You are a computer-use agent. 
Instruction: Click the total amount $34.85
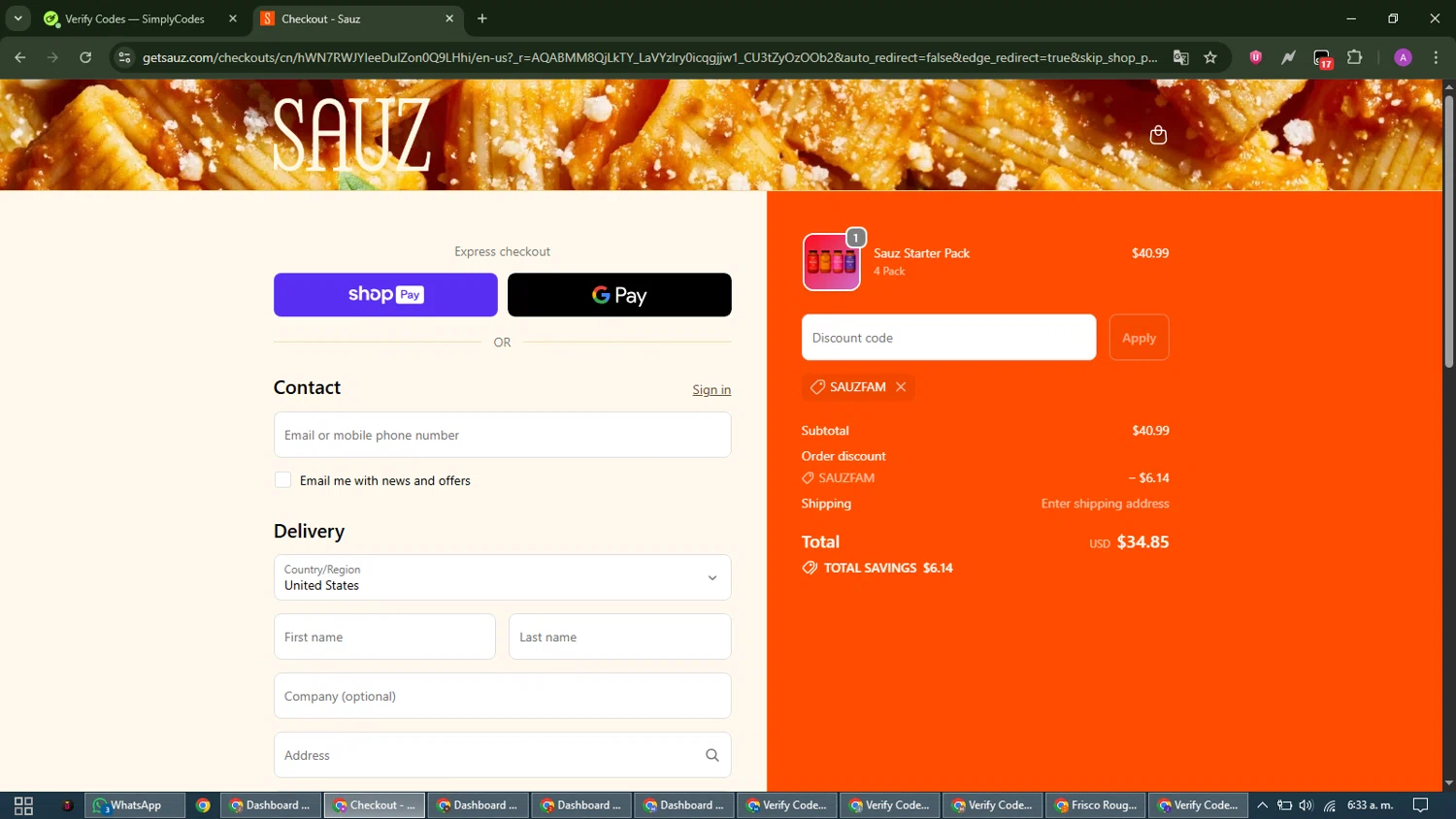point(1142,542)
